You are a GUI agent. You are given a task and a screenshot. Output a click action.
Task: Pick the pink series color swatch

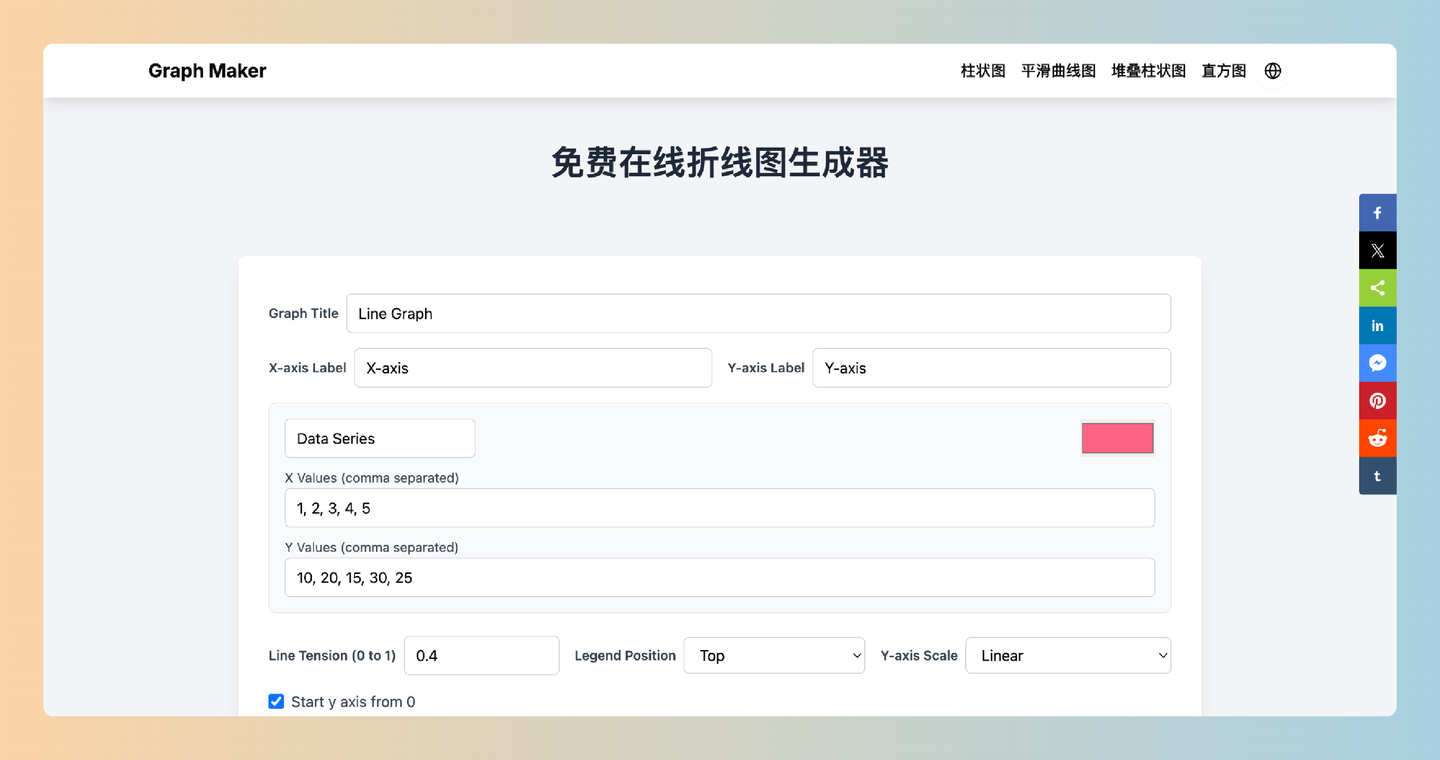click(1117, 437)
